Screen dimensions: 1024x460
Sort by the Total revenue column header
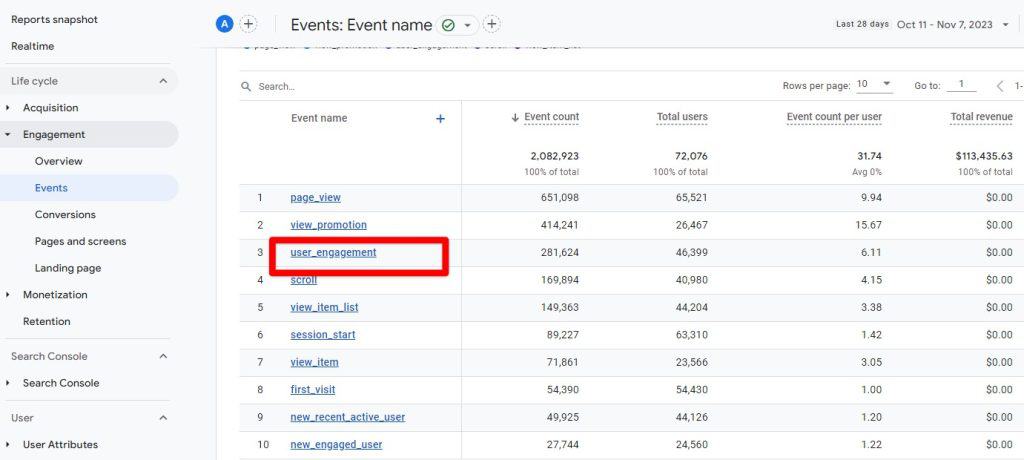click(982, 117)
